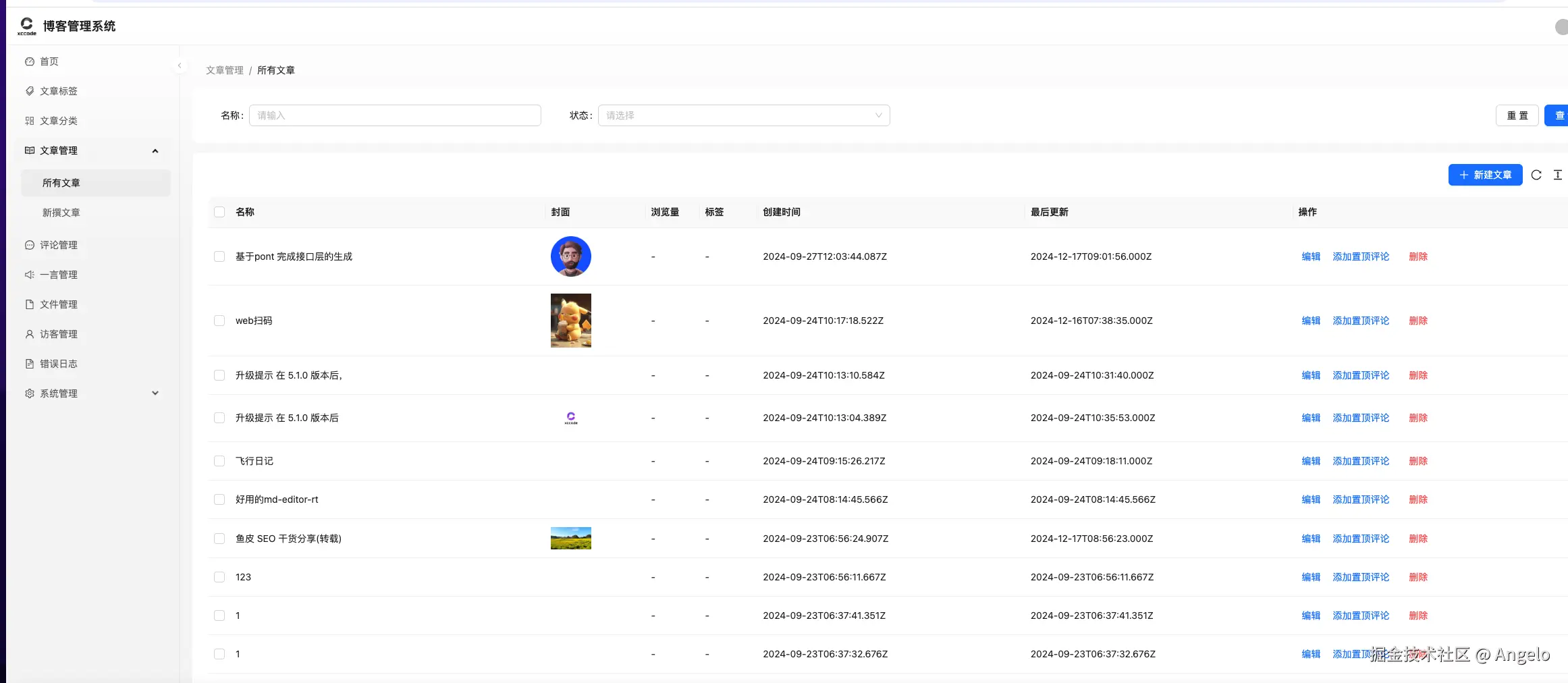Click the 错误日志 document icon
1568x683 pixels.
[30, 364]
